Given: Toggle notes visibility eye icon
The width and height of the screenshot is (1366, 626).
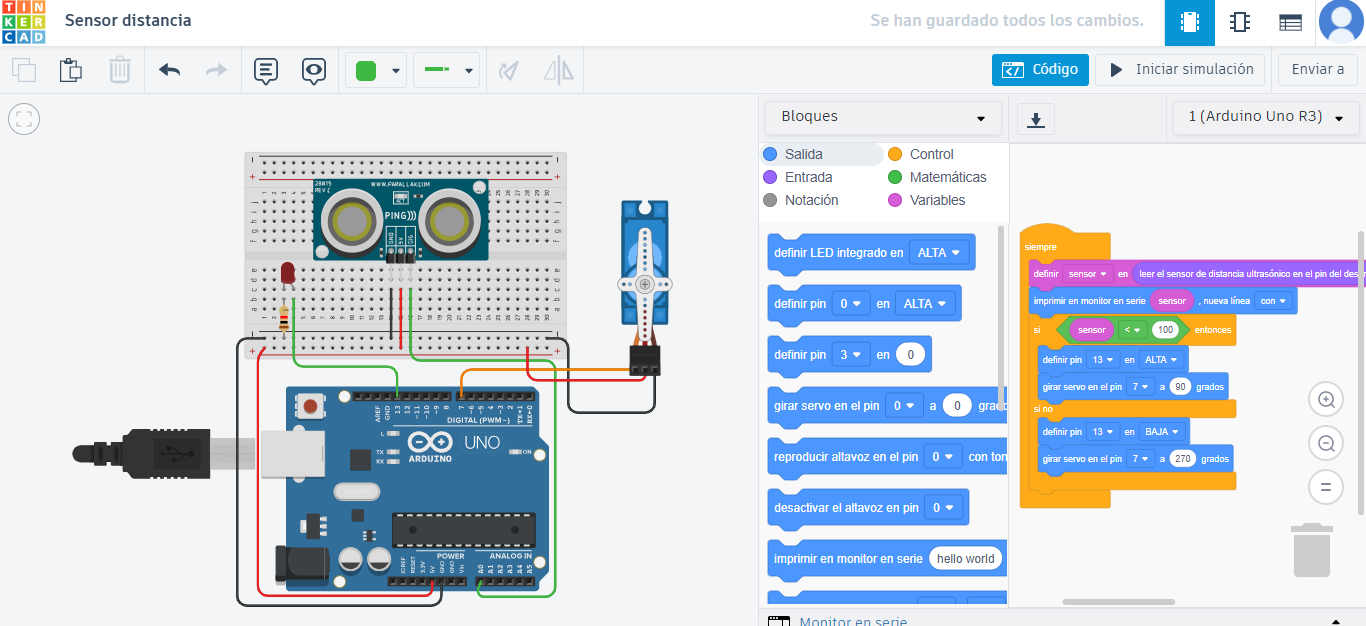Looking at the screenshot, I should (x=314, y=70).
